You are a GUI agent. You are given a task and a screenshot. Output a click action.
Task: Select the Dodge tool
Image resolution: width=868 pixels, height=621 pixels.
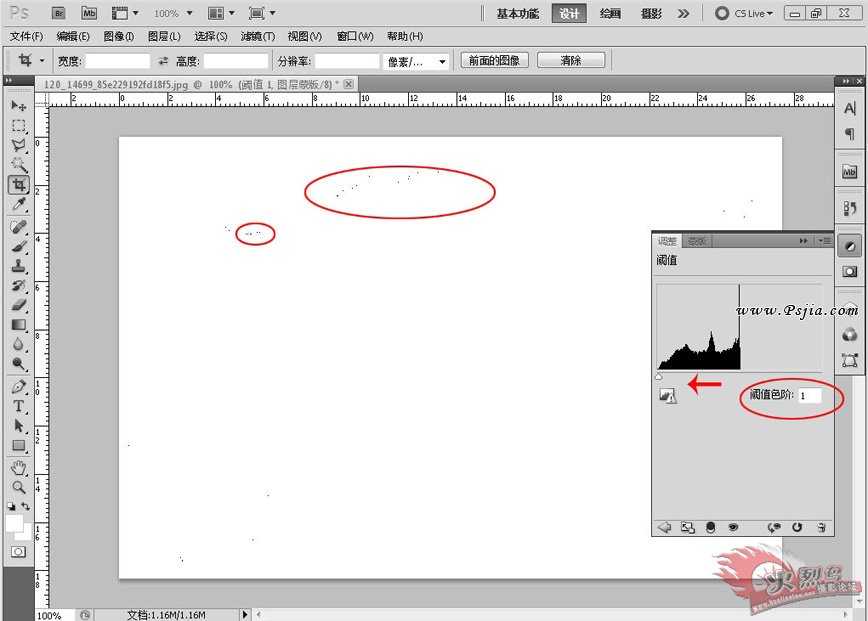pyautogui.click(x=18, y=364)
